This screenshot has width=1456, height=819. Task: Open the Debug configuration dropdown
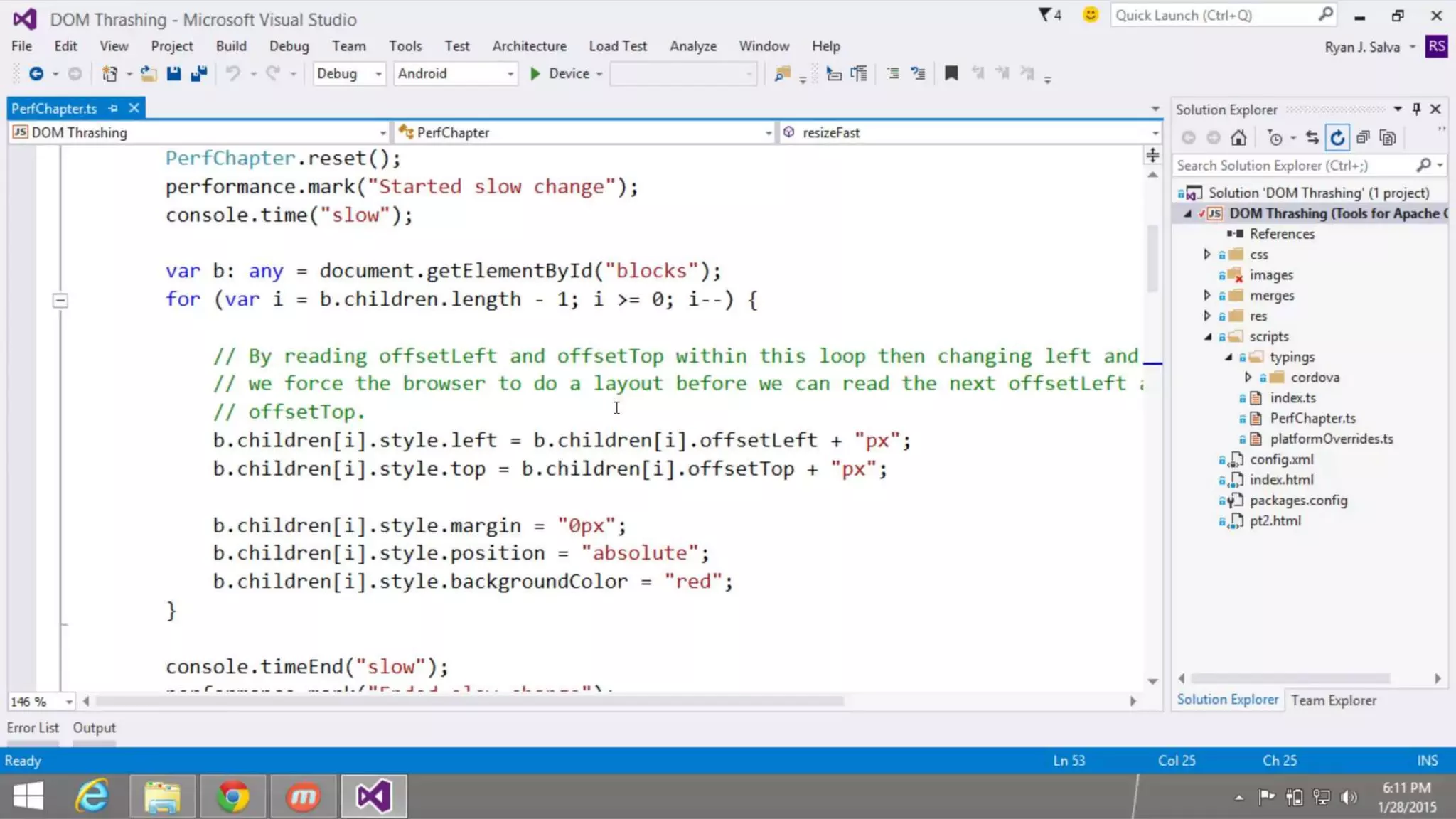click(378, 74)
